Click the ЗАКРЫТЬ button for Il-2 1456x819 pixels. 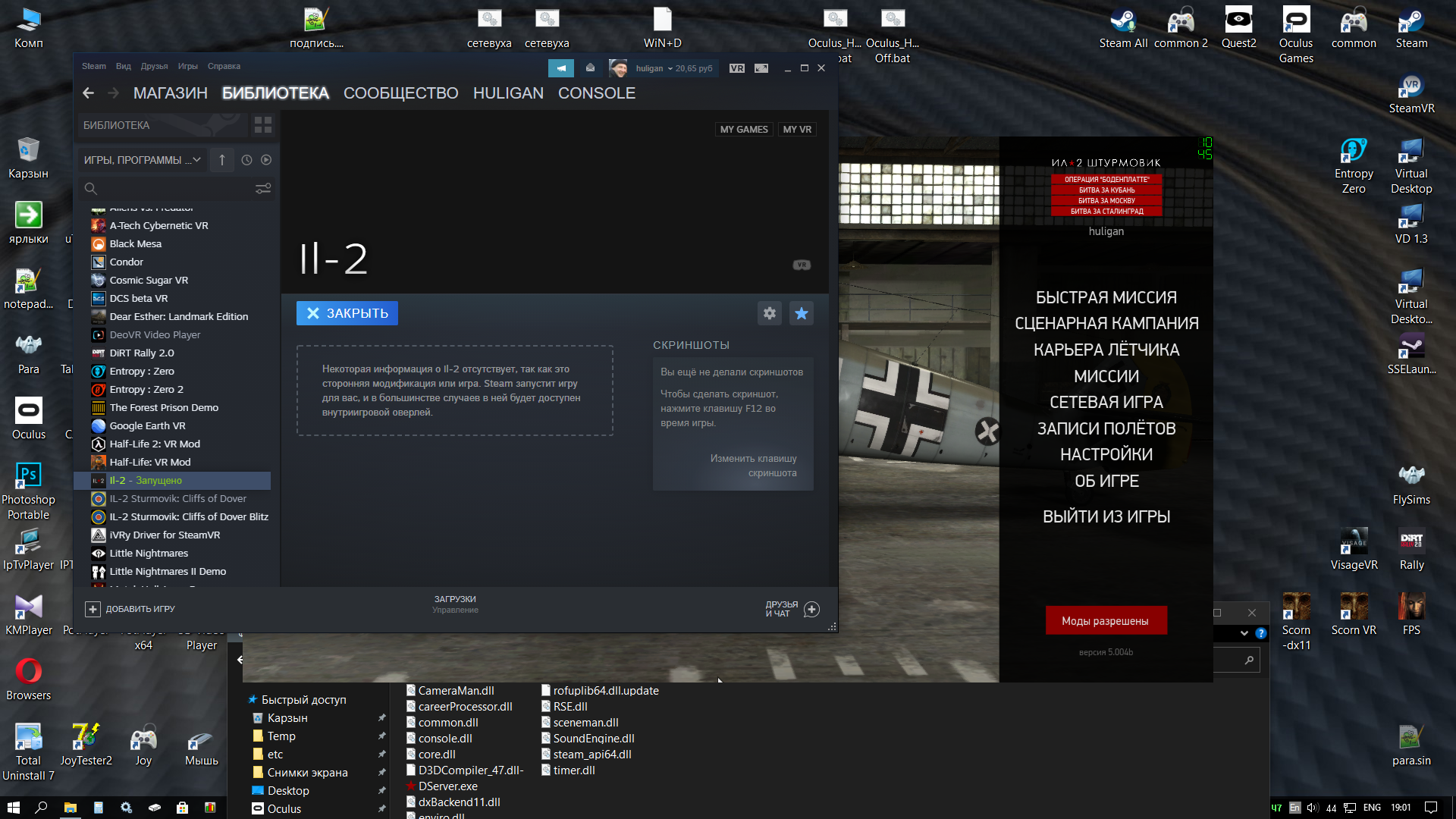click(347, 313)
